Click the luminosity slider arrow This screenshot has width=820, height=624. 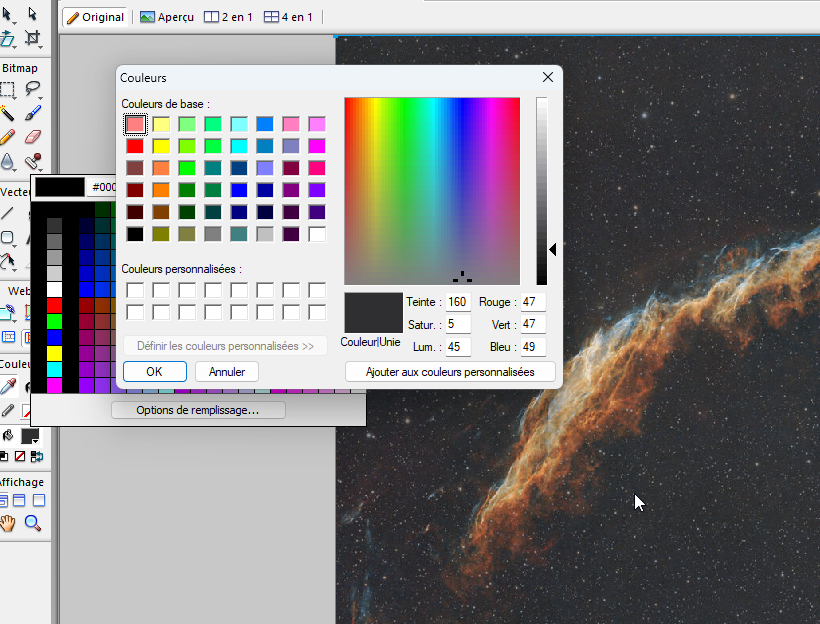coord(553,250)
